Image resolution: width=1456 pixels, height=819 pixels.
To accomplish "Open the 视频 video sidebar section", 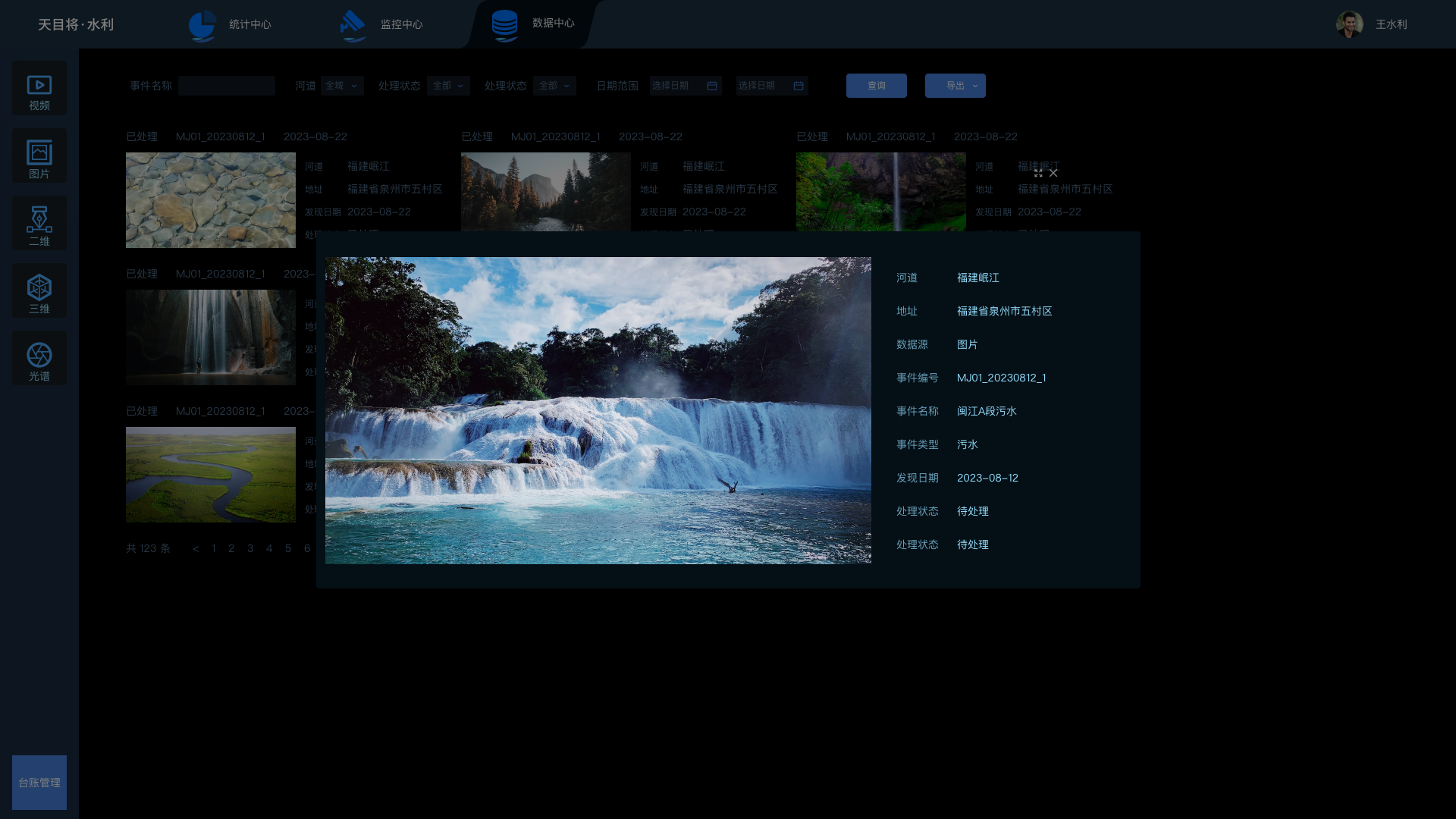I will pos(39,88).
